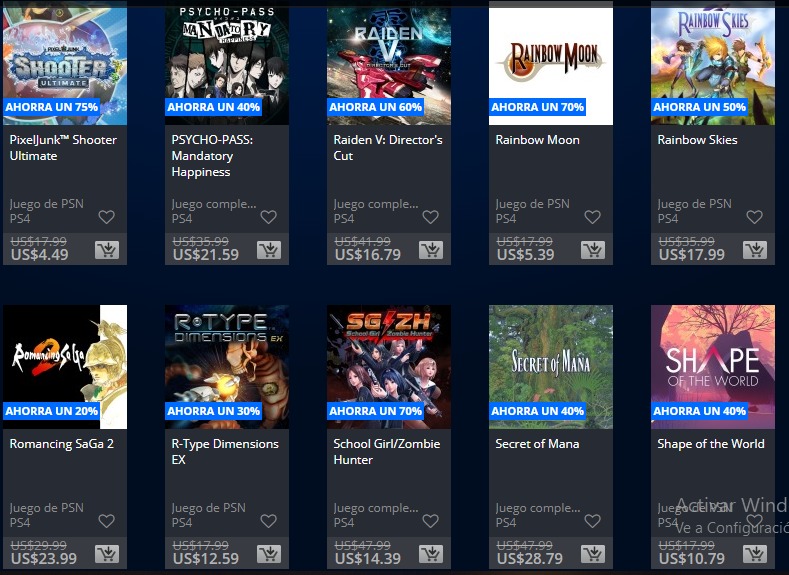The height and width of the screenshot is (575, 789).
Task: Toggle wishlist heart for Rainbow Moon
Action: tap(592, 217)
